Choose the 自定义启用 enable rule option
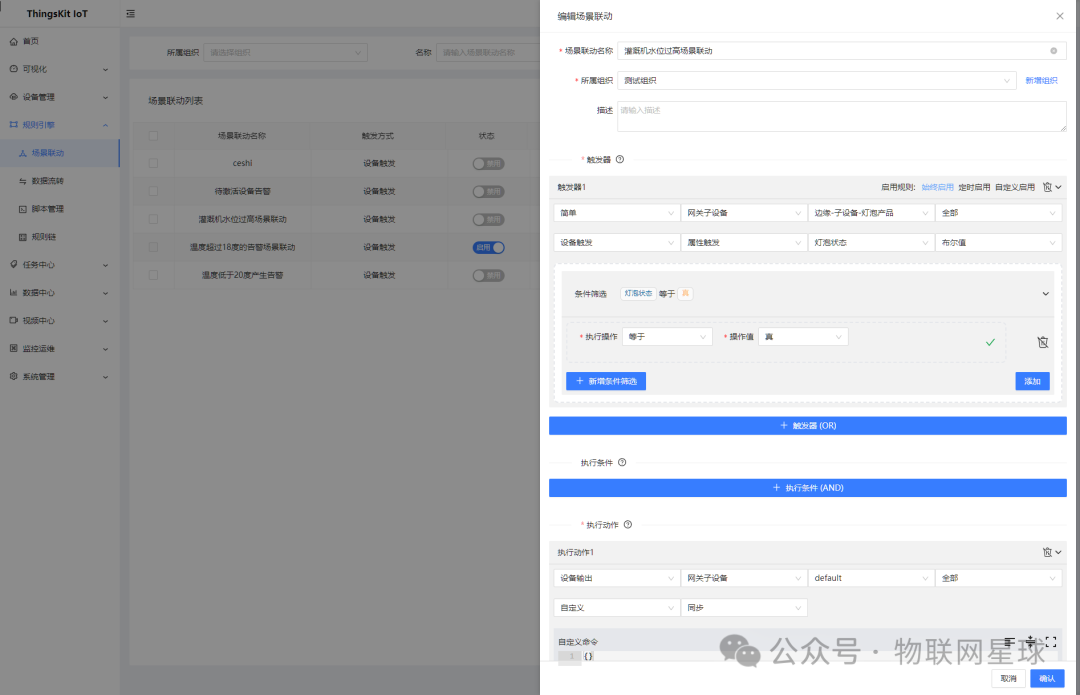 coord(1014,187)
